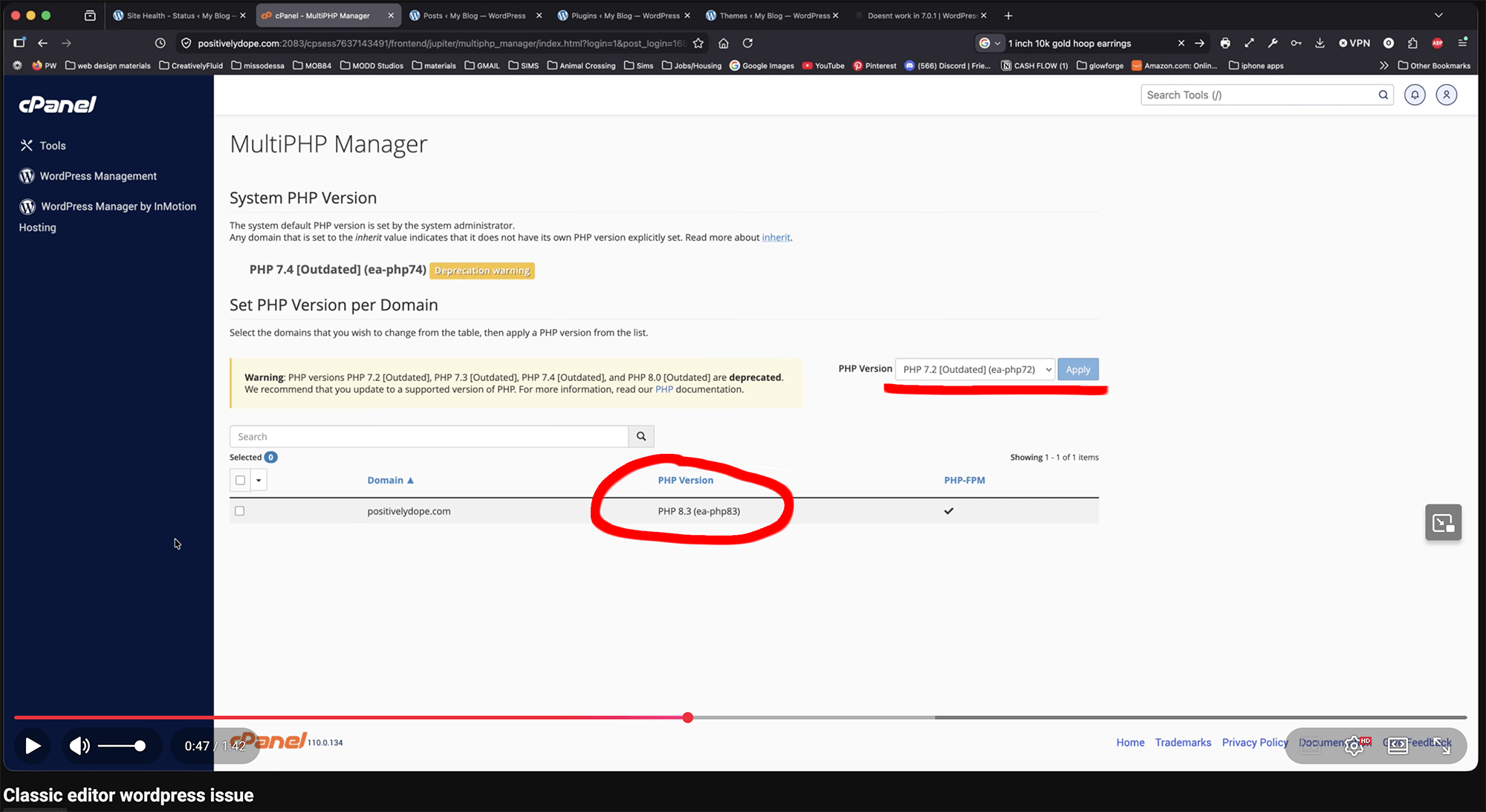The width and height of the screenshot is (1486, 812).
Task: Open video quality settings gear
Action: click(1354, 745)
